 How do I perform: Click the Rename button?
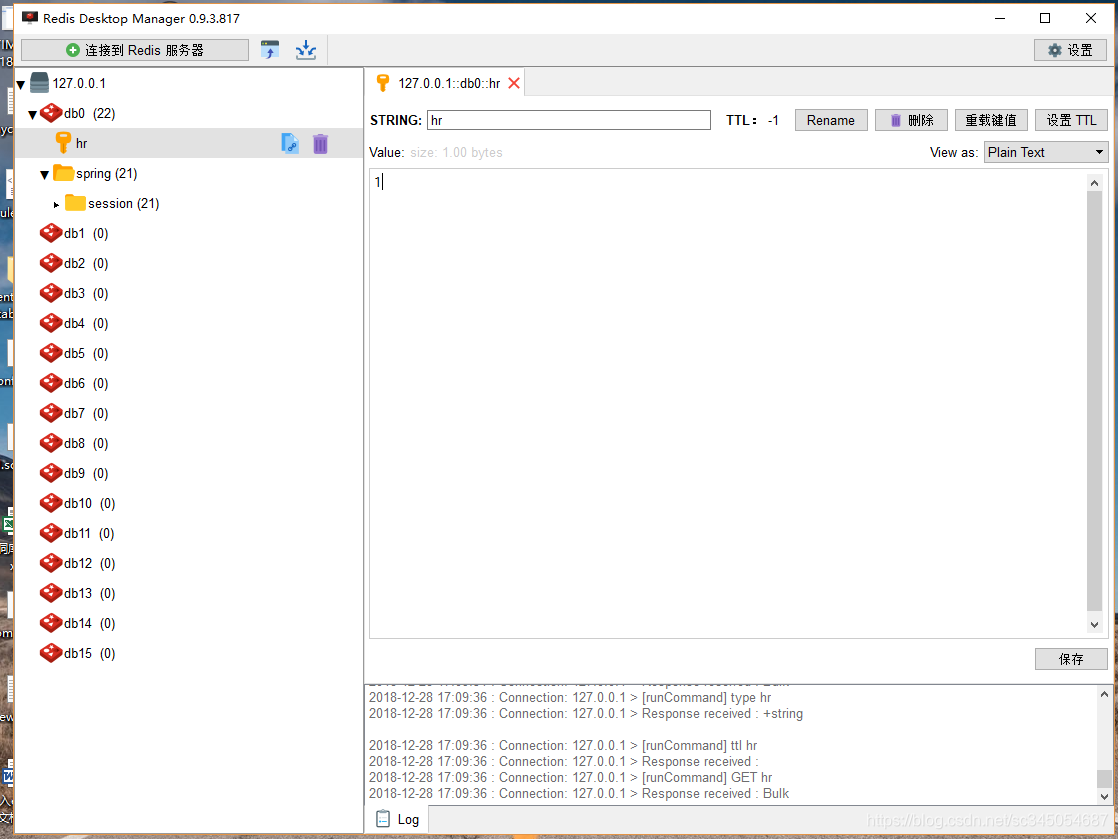click(x=831, y=120)
